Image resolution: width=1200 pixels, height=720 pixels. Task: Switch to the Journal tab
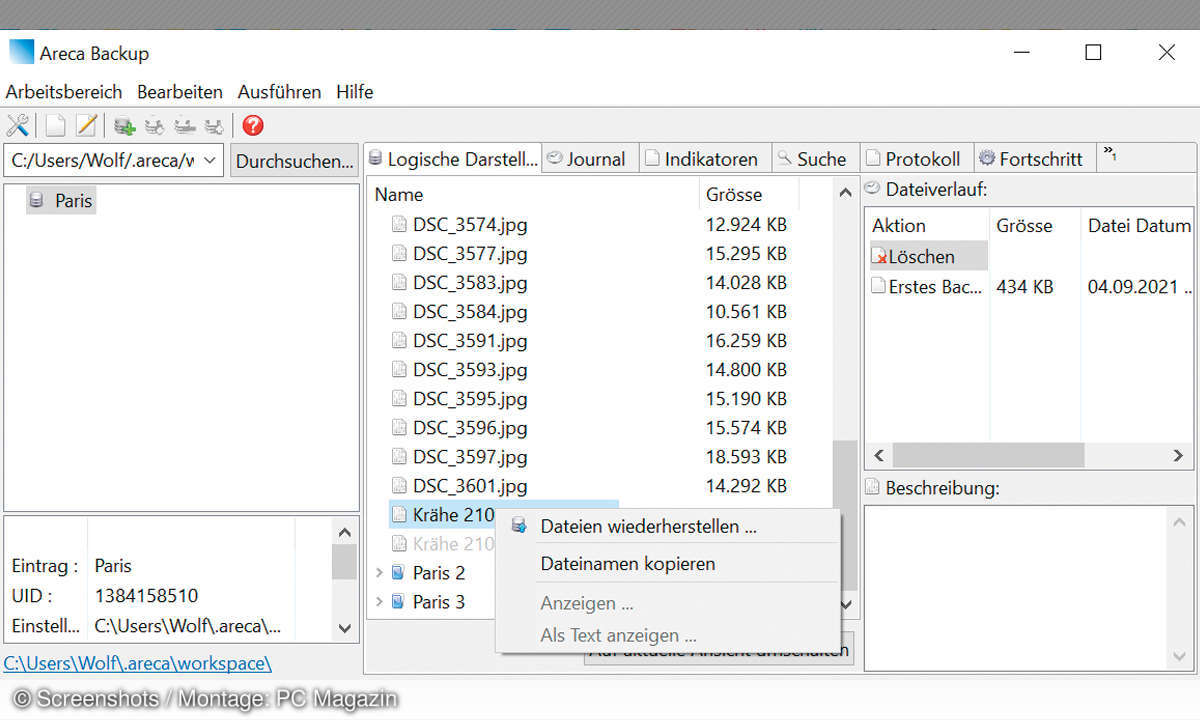[x=590, y=159]
